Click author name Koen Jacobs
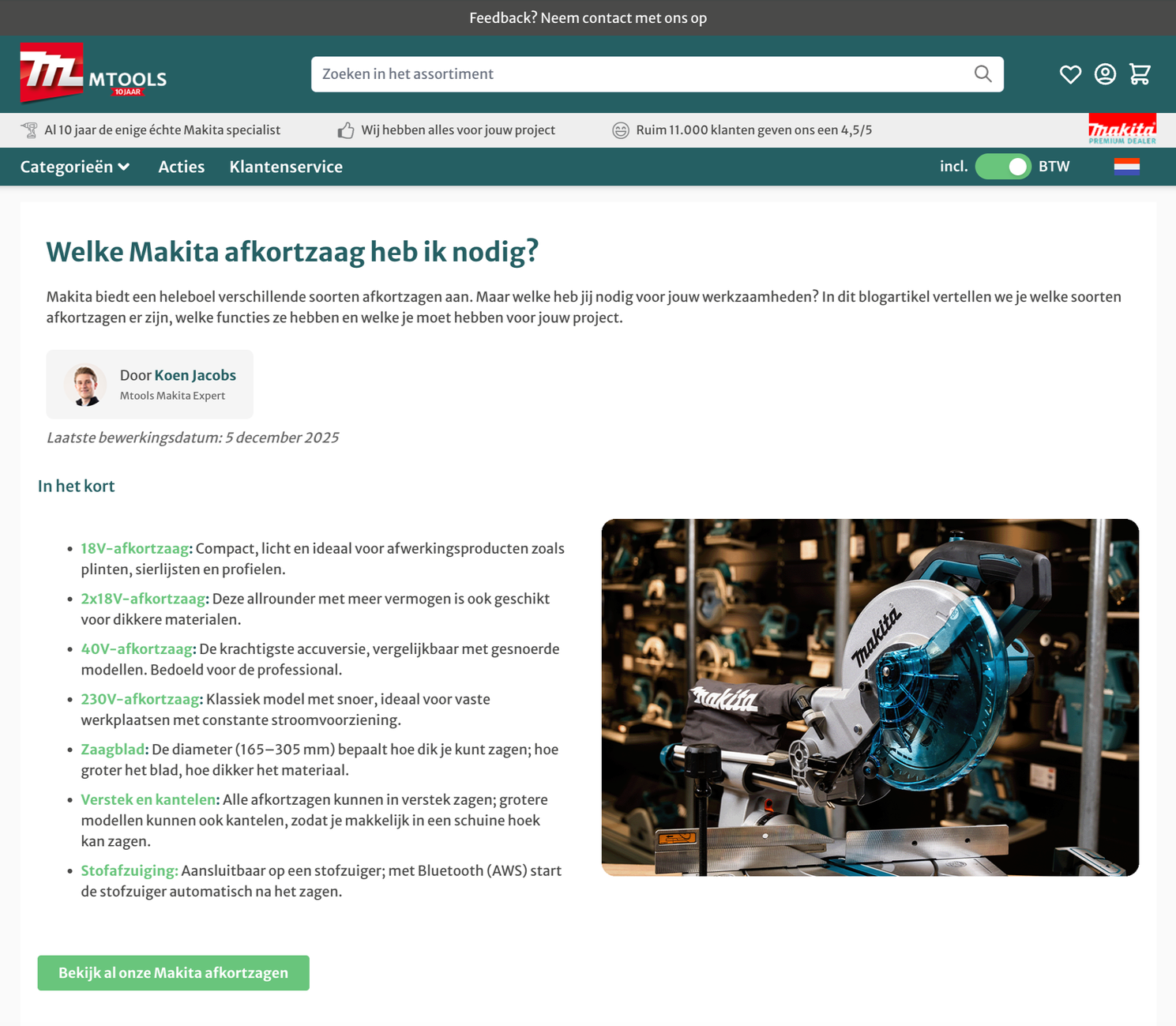Viewport: 1176px width, 1026px height. pyautogui.click(x=195, y=375)
